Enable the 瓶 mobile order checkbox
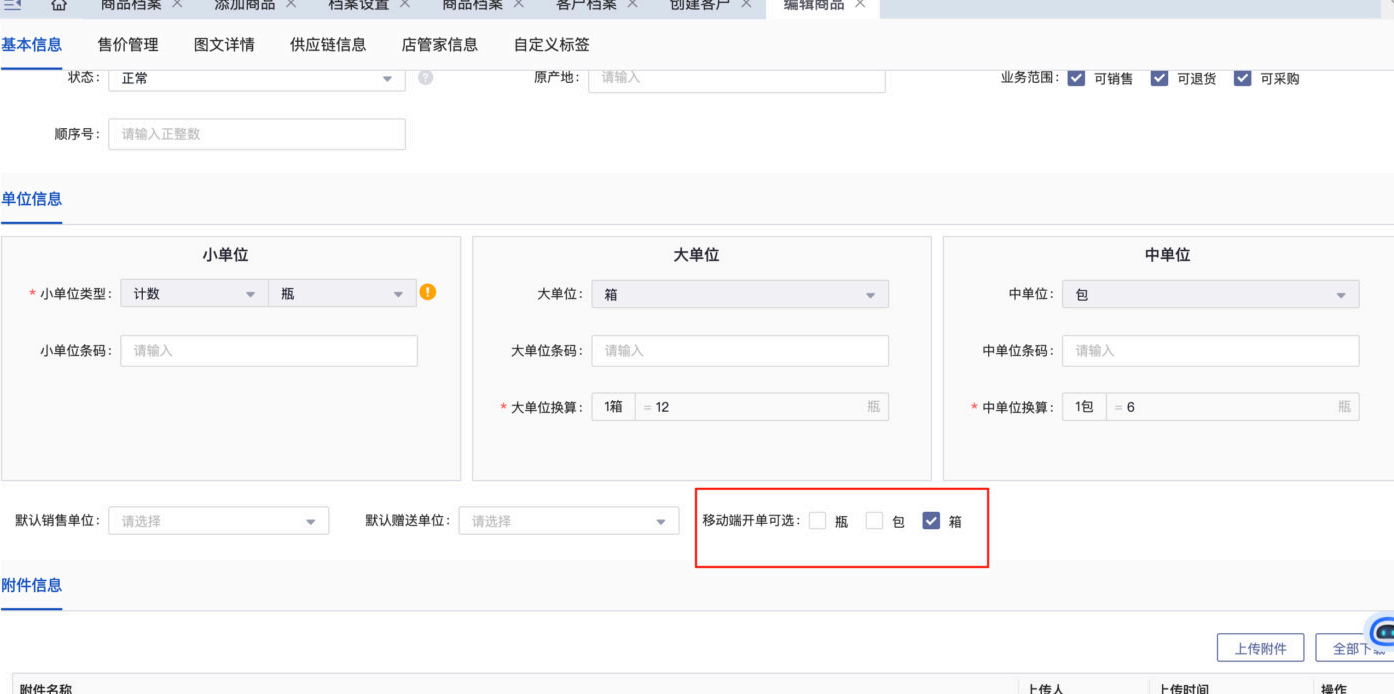 (818, 521)
